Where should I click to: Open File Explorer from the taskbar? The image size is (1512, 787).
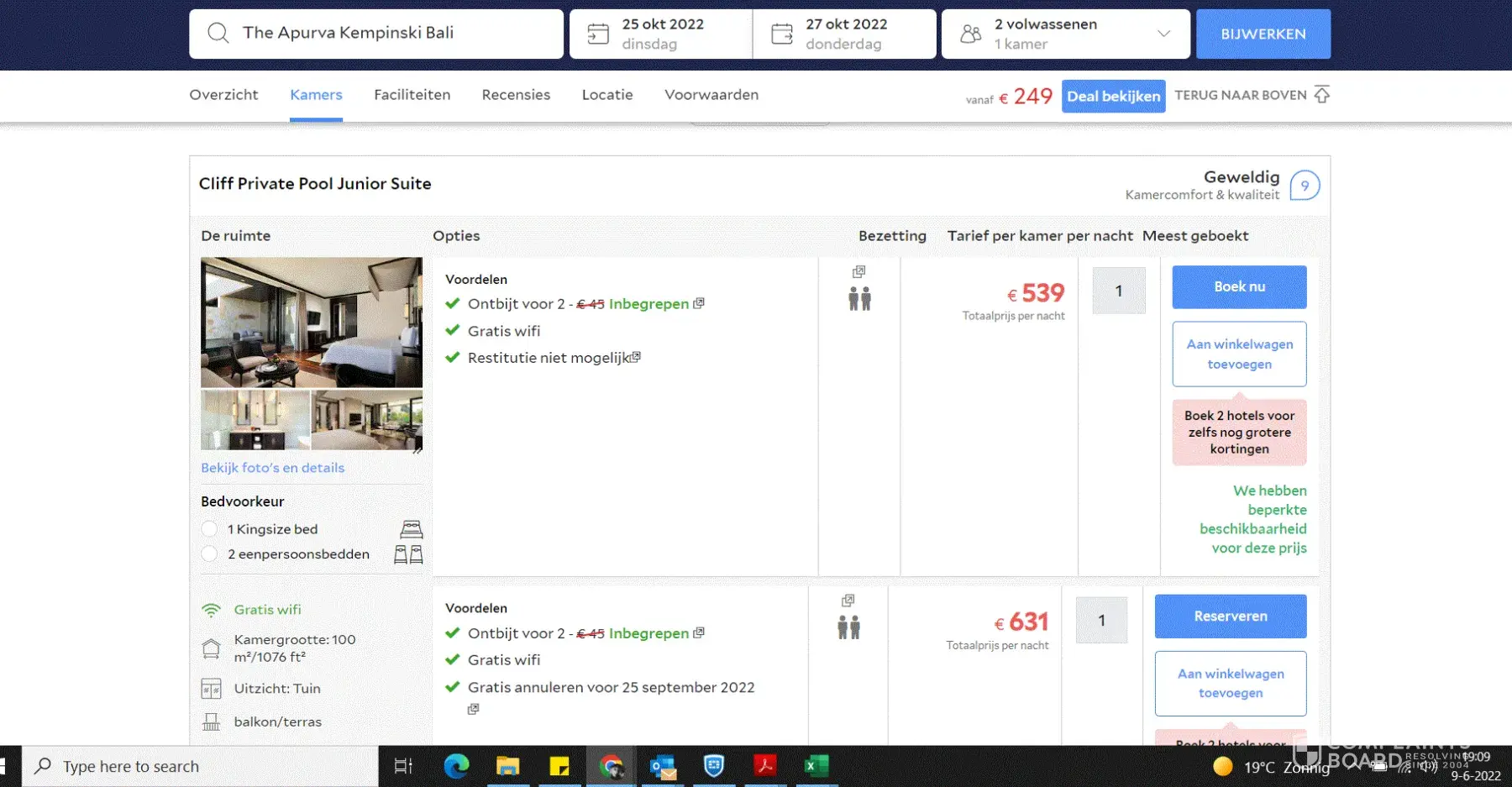click(x=507, y=766)
